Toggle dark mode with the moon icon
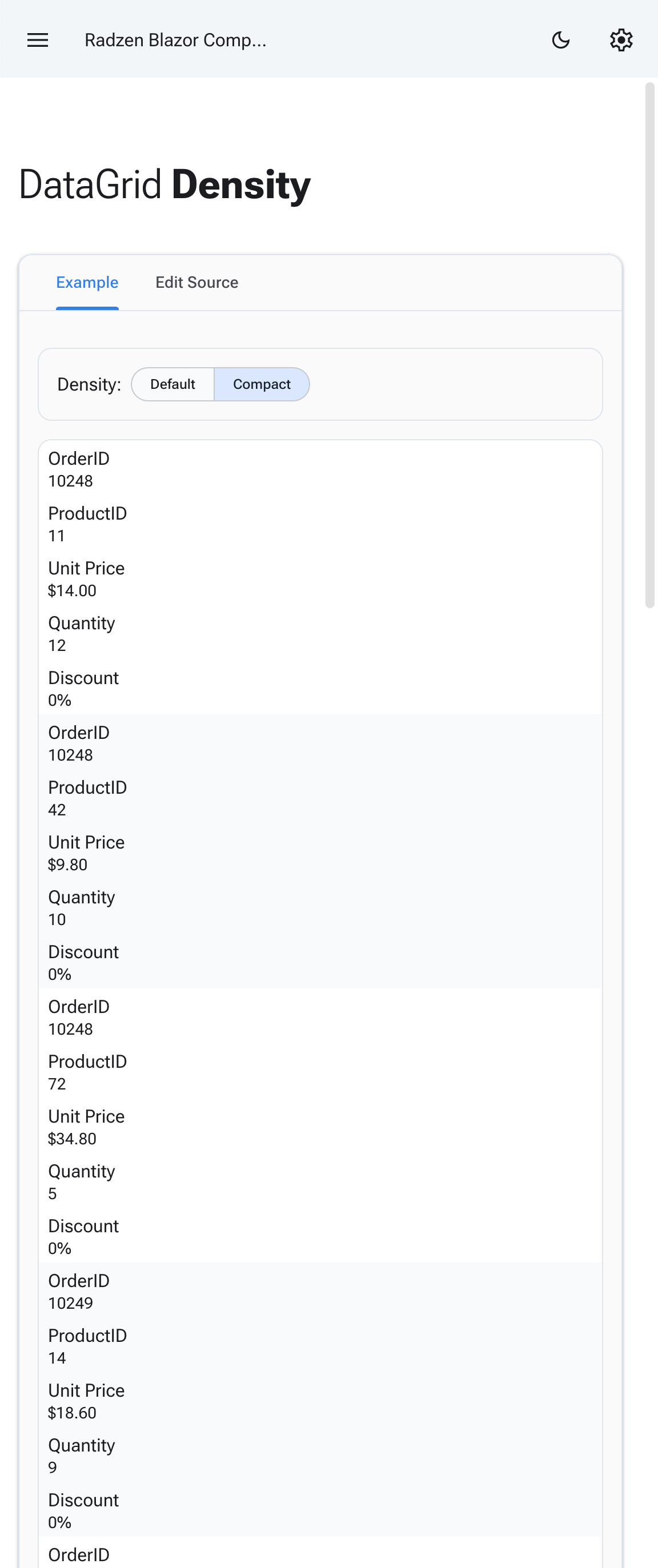The height and width of the screenshot is (1568, 658). pos(560,40)
